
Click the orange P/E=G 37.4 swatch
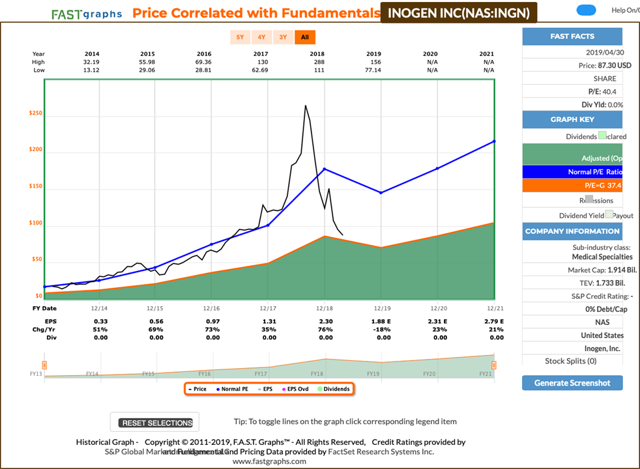tap(572, 185)
